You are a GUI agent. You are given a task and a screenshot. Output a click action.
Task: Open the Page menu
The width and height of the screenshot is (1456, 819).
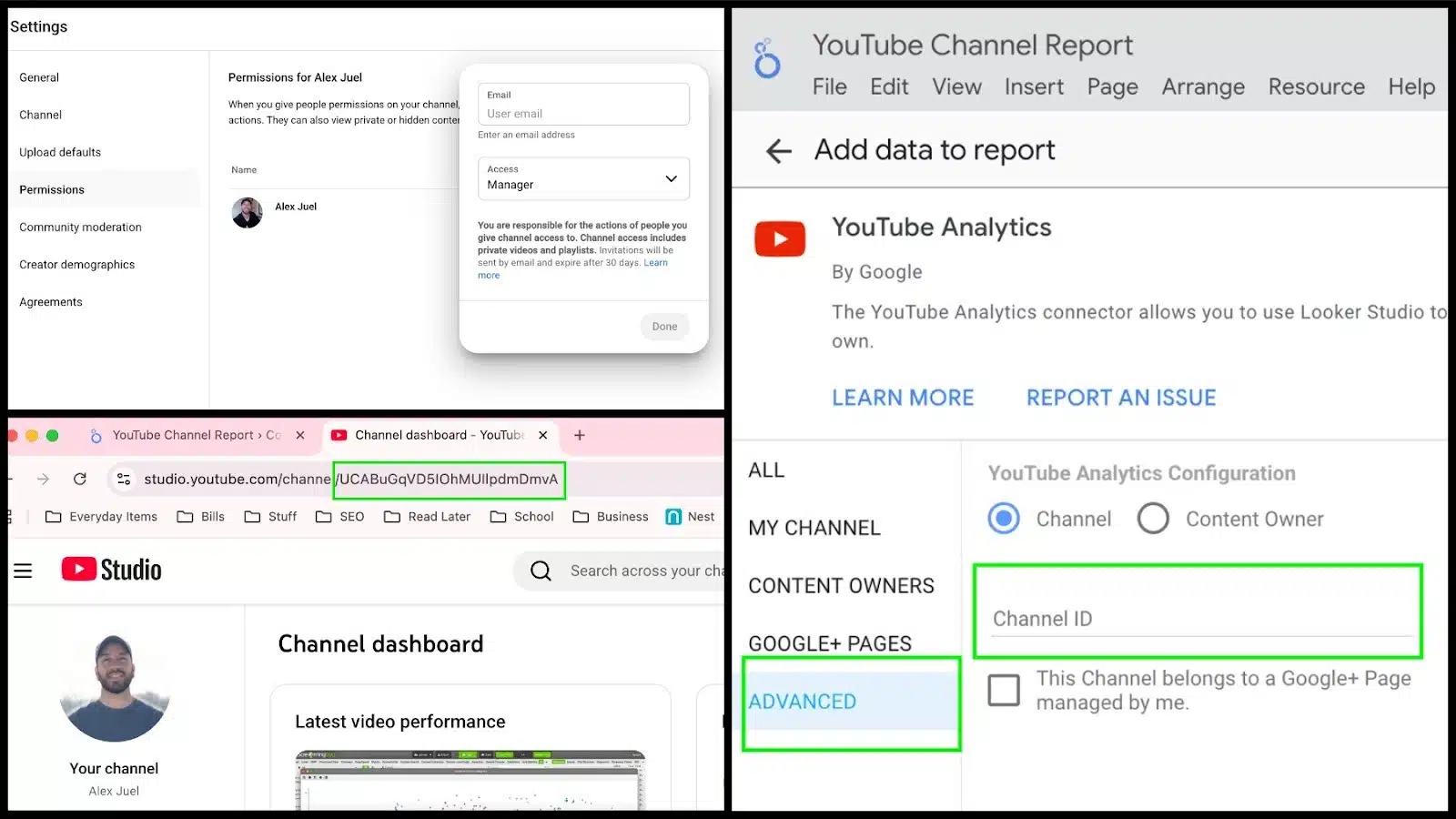click(x=1112, y=86)
